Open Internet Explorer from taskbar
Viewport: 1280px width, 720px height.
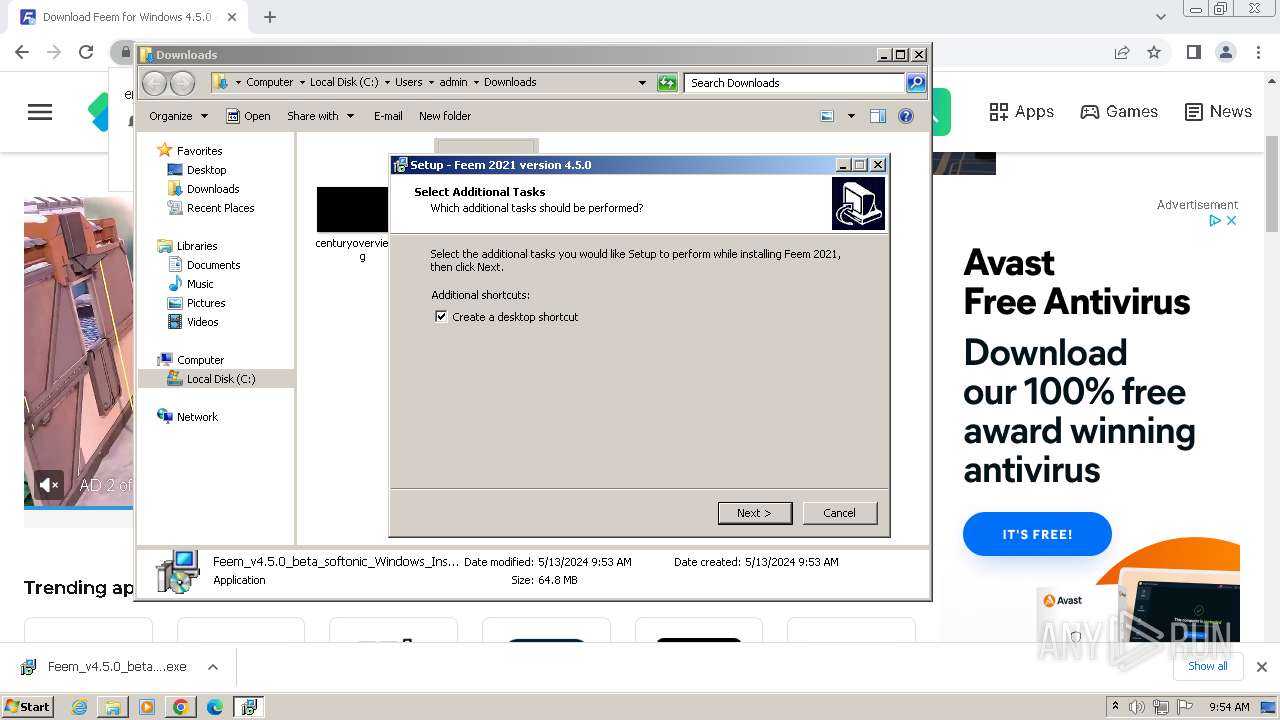coord(79,707)
